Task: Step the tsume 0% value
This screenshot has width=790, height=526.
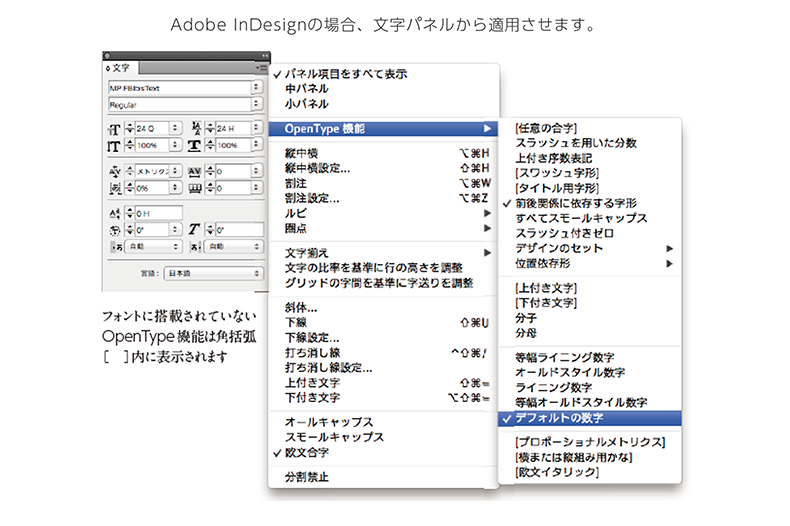Action: (x=129, y=188)
